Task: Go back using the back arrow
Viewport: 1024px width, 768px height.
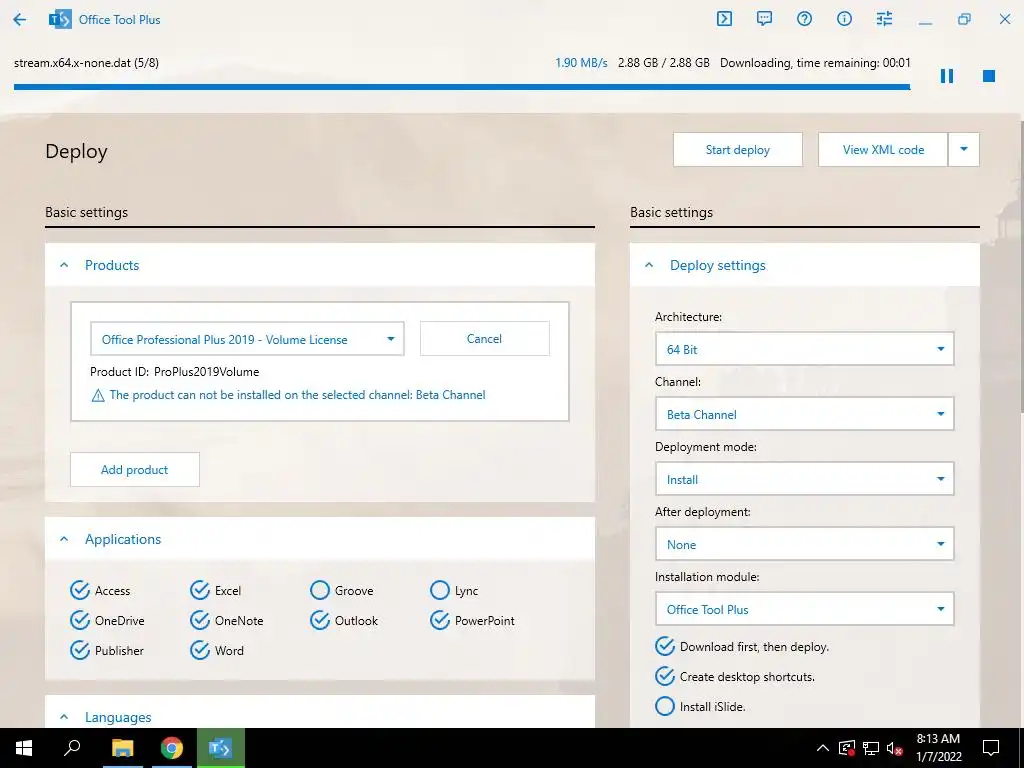Action: (x=20, y=20)
